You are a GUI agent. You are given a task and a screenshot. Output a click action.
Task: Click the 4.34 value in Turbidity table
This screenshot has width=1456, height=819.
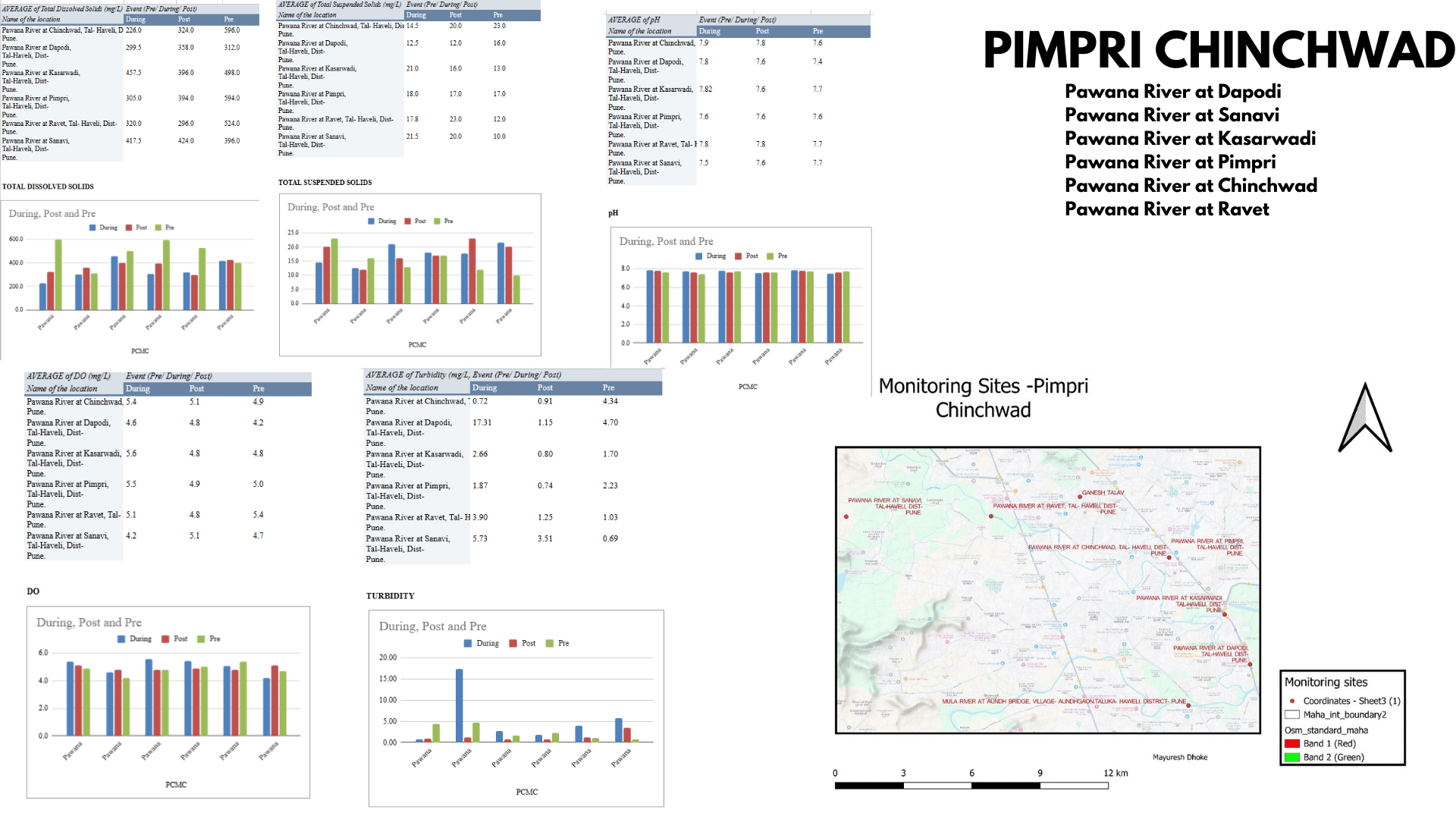tap(610, 401)
